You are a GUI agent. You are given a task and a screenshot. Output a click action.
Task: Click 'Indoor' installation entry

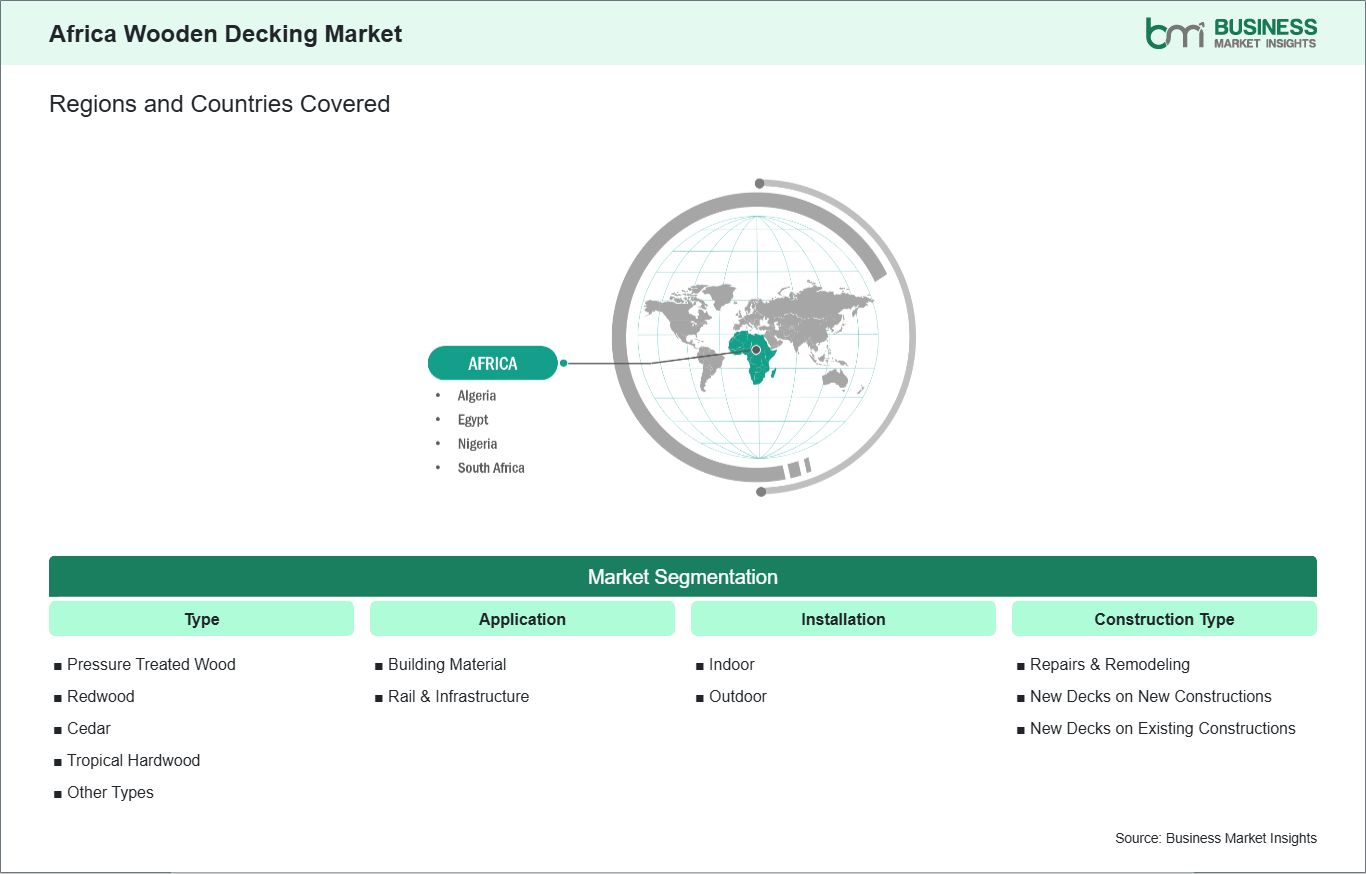pos(732,664)
